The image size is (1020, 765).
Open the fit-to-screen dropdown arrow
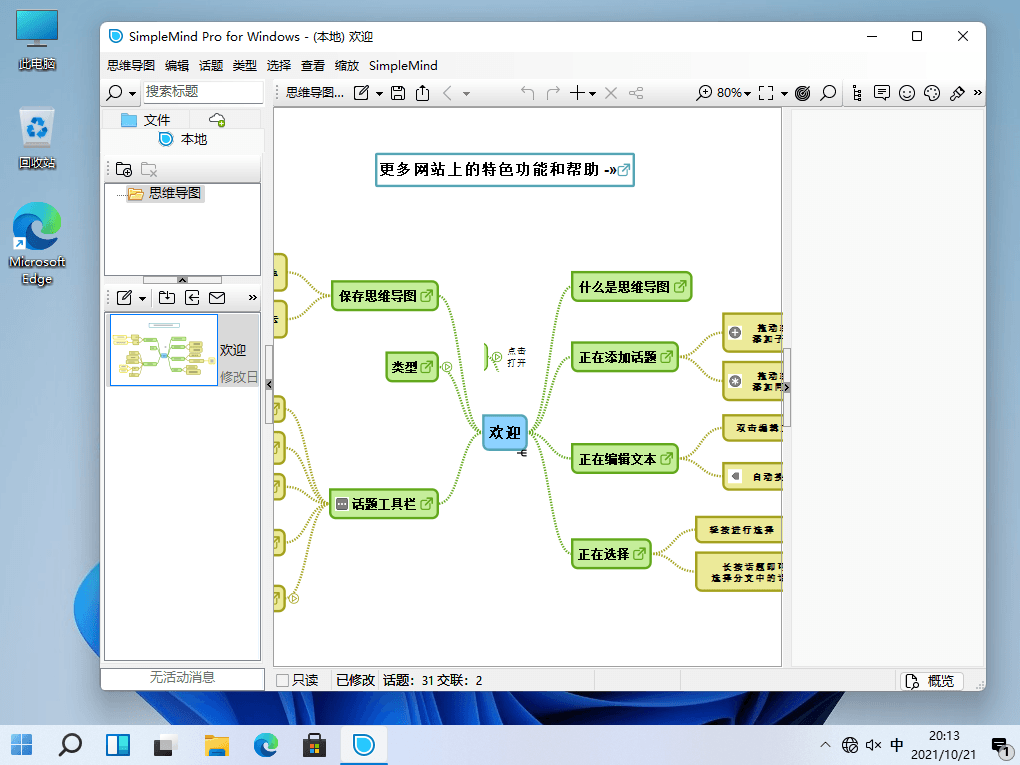[x=785, y=94]
